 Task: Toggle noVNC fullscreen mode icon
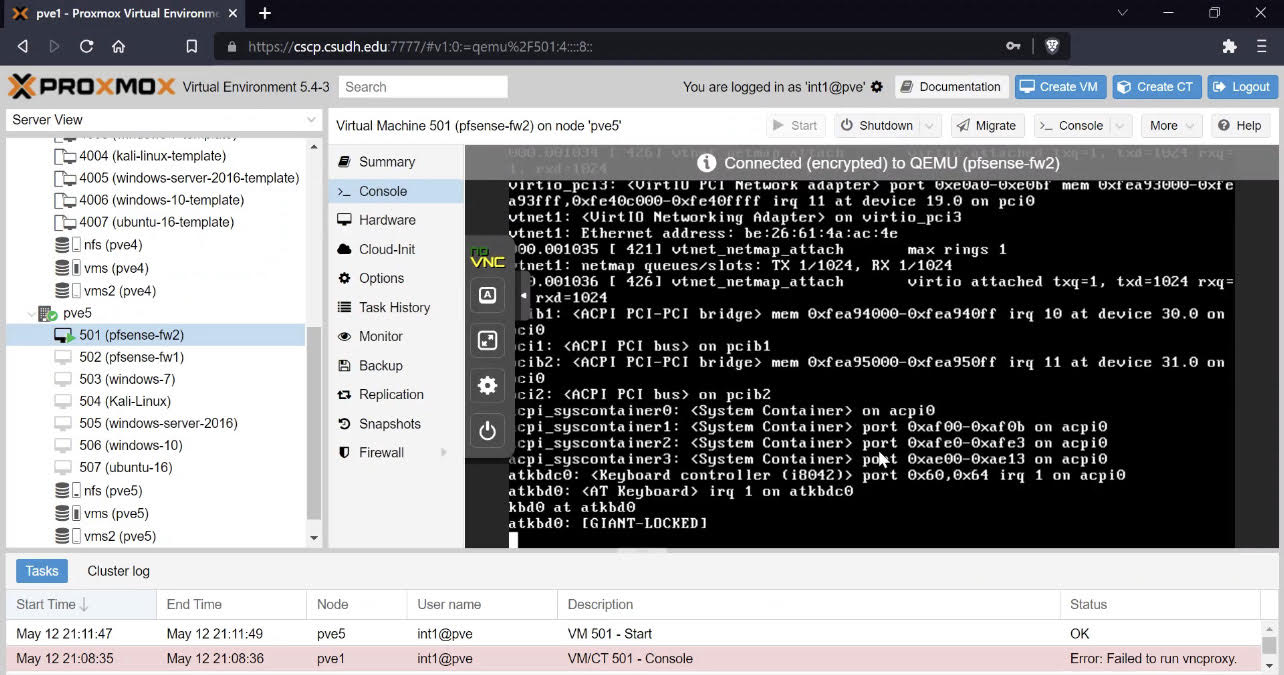coord(487,341)
